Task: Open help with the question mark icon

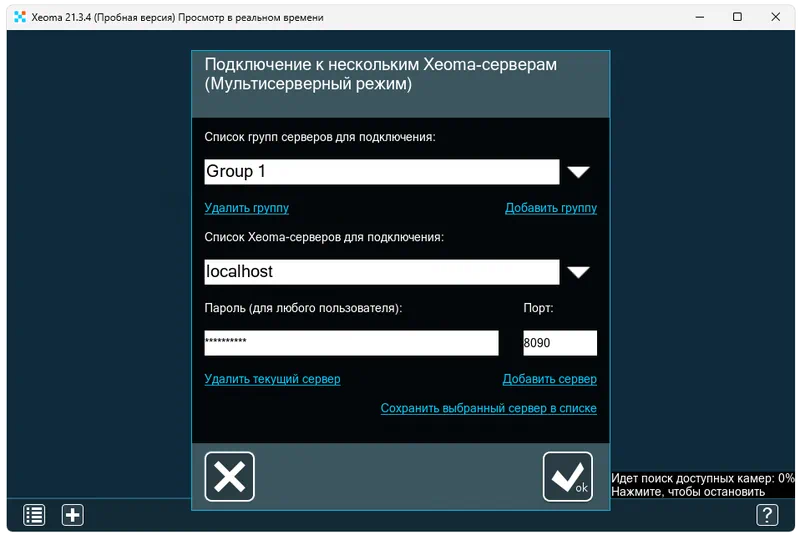Action: tap(767, 515)
